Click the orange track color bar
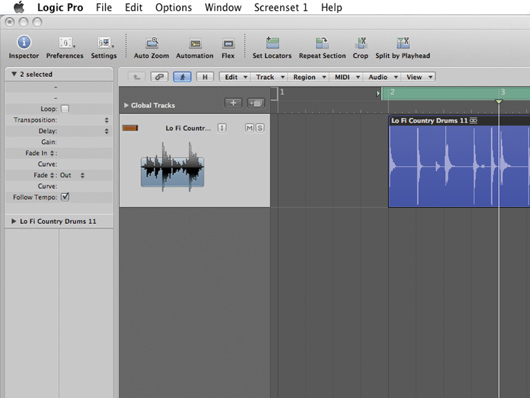The height and width of the screenshot is (398, 530). click(x=130, y=128)
